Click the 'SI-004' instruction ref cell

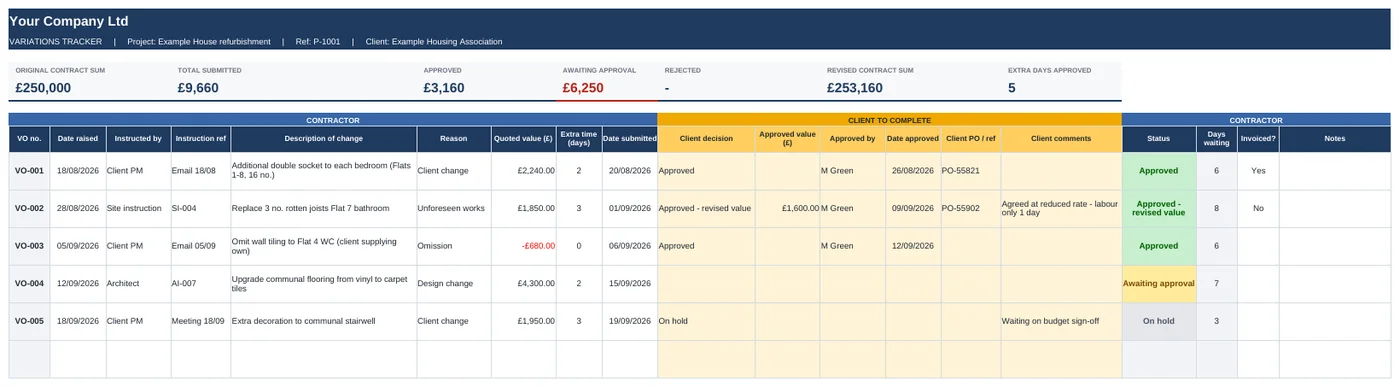pyautogui.click(x=201, y=209)
